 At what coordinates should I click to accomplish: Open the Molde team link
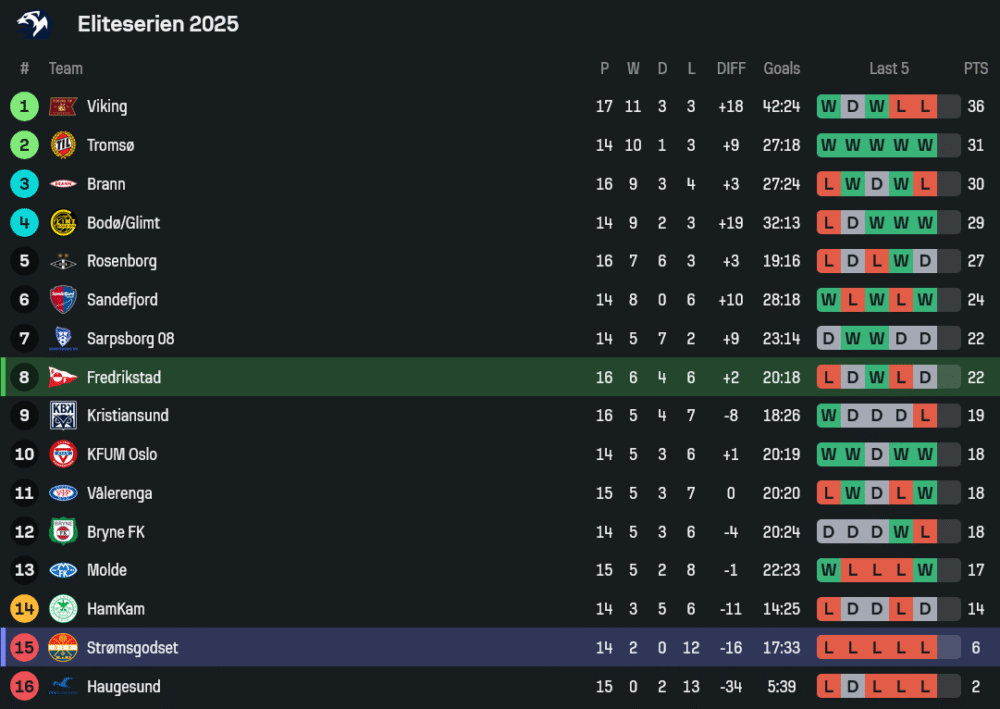point(107,570)
